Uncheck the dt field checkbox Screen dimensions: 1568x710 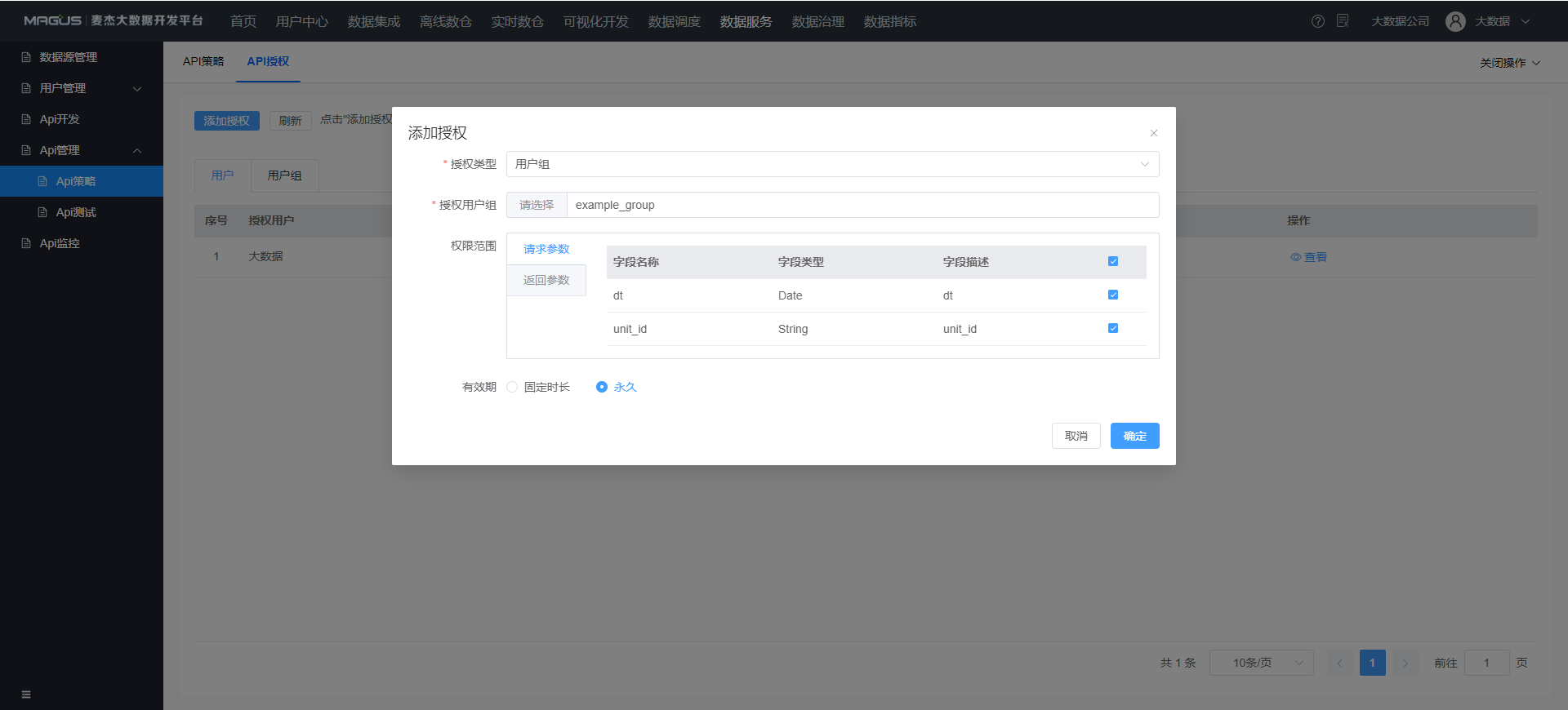pyautogui.click(x=1113, y=295)
